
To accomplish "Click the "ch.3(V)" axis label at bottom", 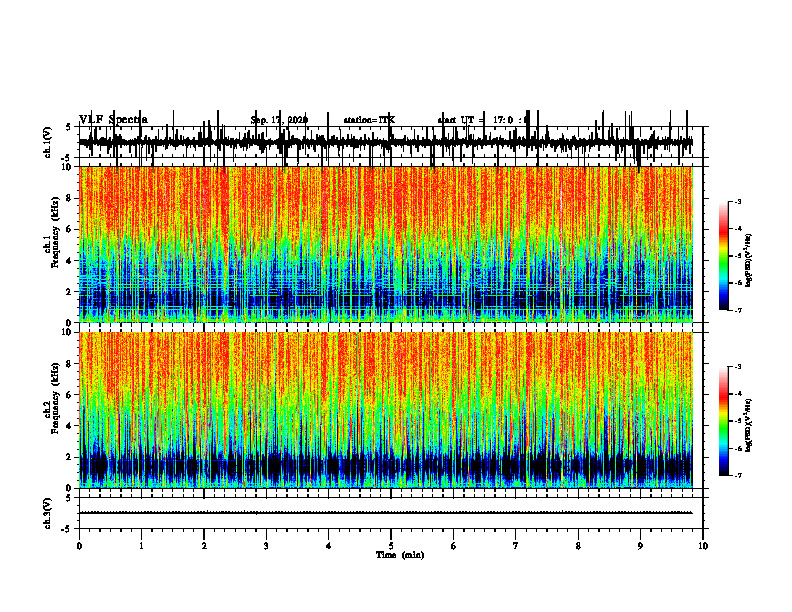I will click(x=47, y=513).
